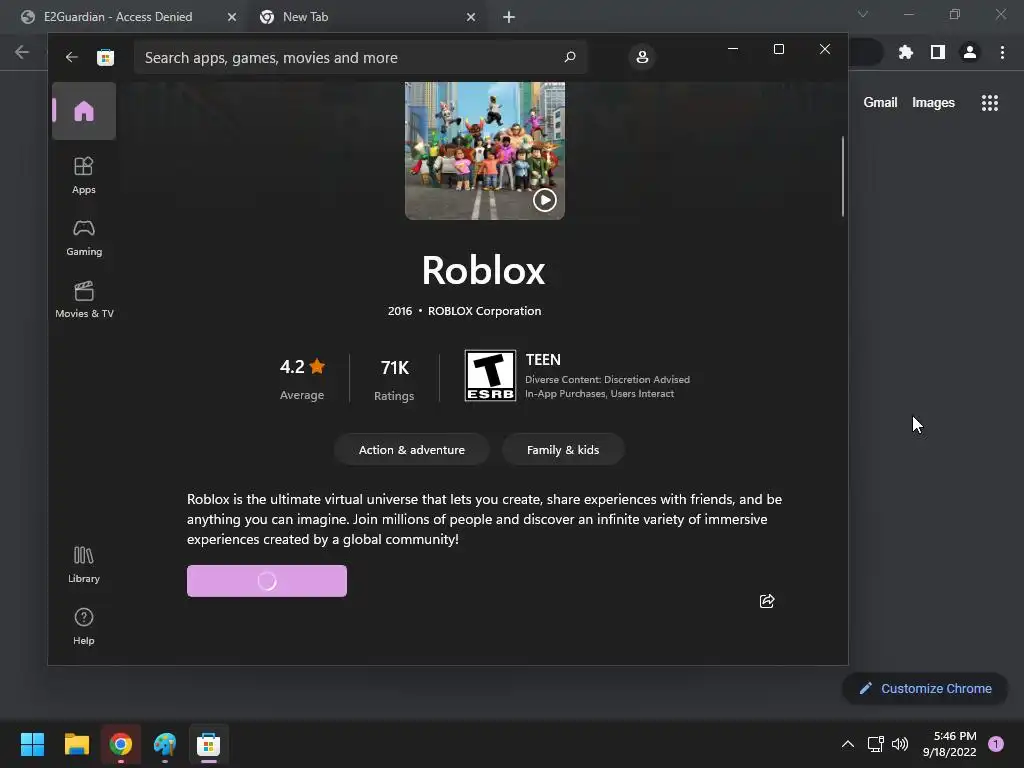Open the Store user account profile icon
The image size is (1024, 768).
pos(642,57)
